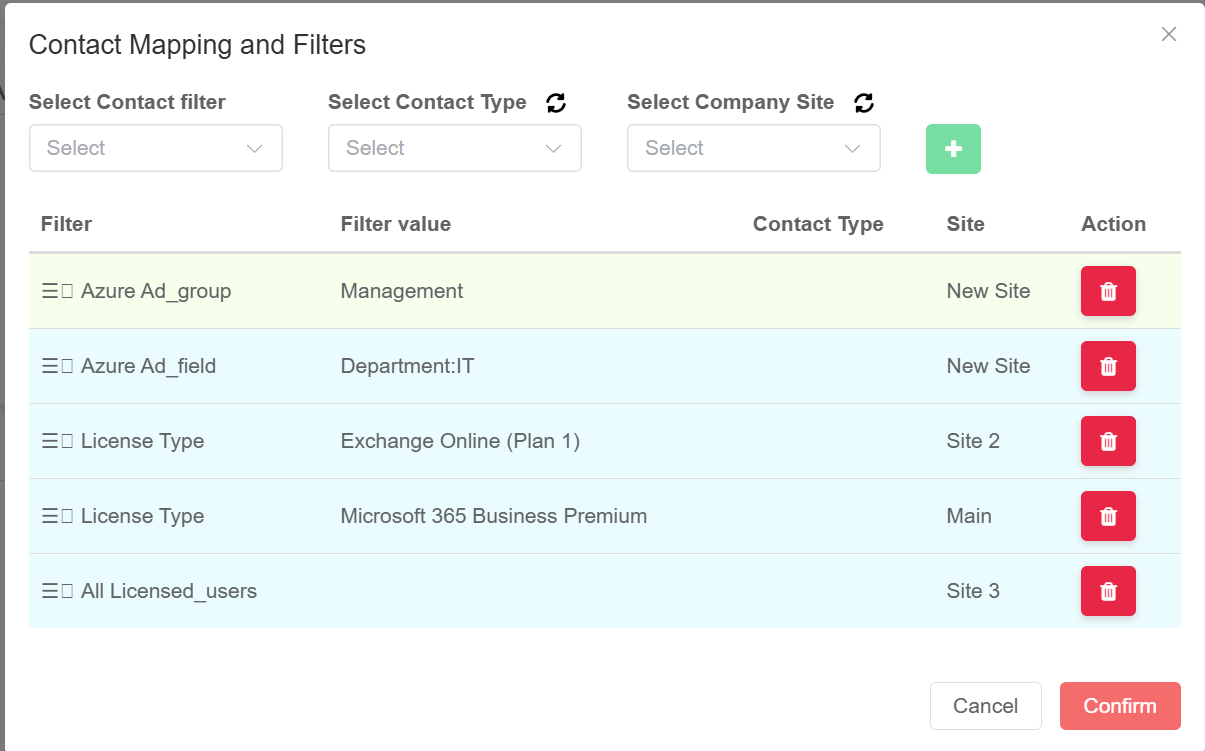Grab the drag handle for Azure Ad_group

[x=57, y=291]
